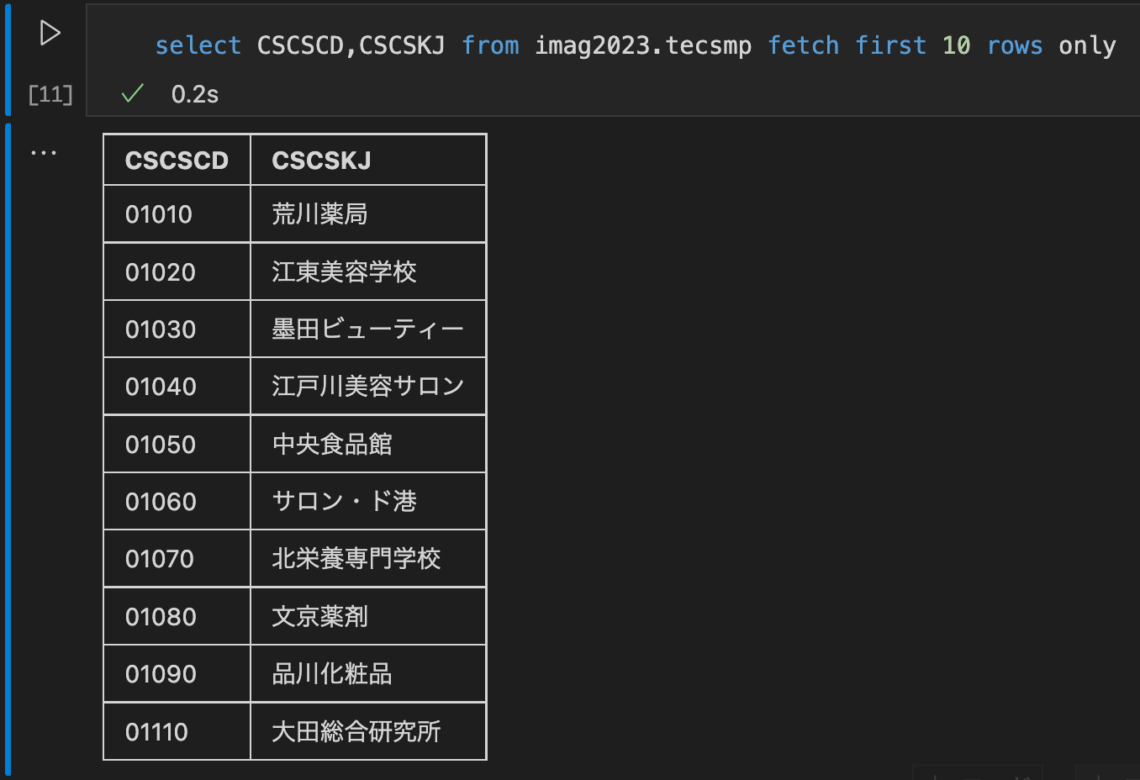
Task: Select the CSCSCD column header
Action: (x=175, y=160)
